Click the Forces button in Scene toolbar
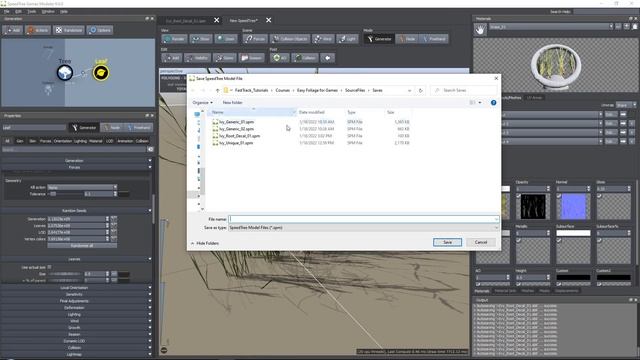640x360 pixels. 255,39
